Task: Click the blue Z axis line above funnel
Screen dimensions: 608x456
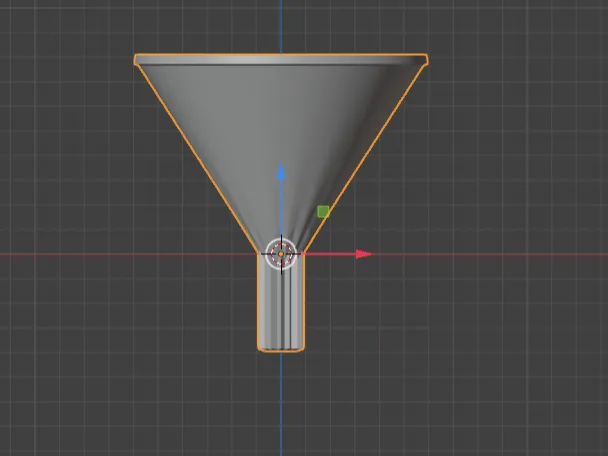Action: 281,26
